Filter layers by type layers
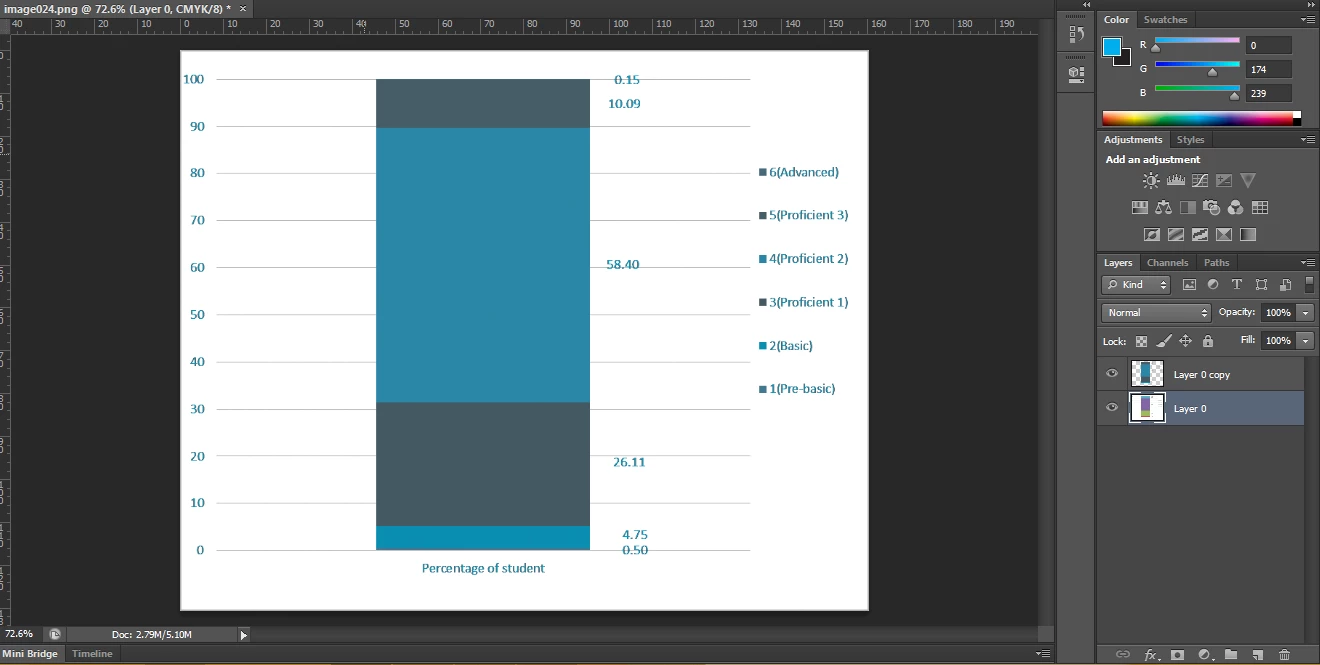Viewport: 1320px width, 665px height. pyautogui.click(x=1237, y=285)
